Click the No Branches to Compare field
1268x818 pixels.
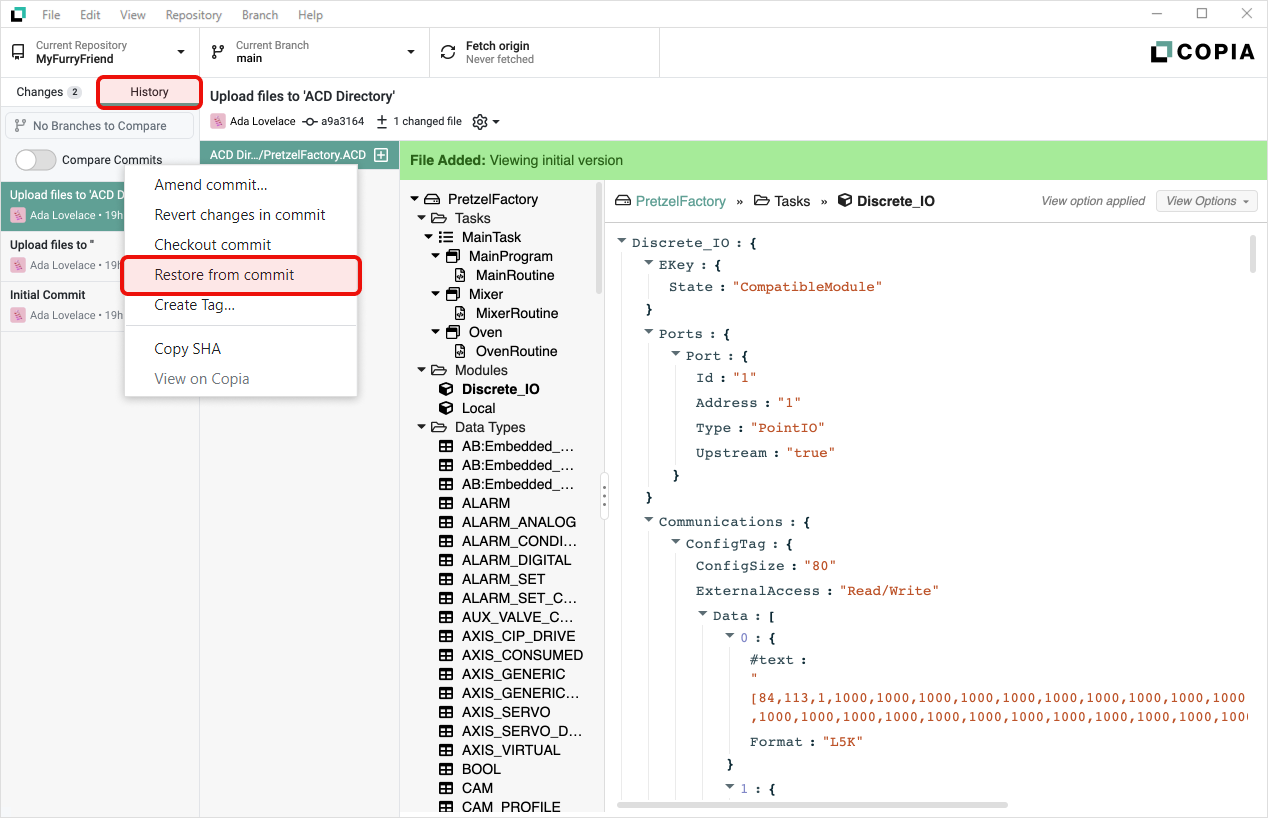pos(100,126)
